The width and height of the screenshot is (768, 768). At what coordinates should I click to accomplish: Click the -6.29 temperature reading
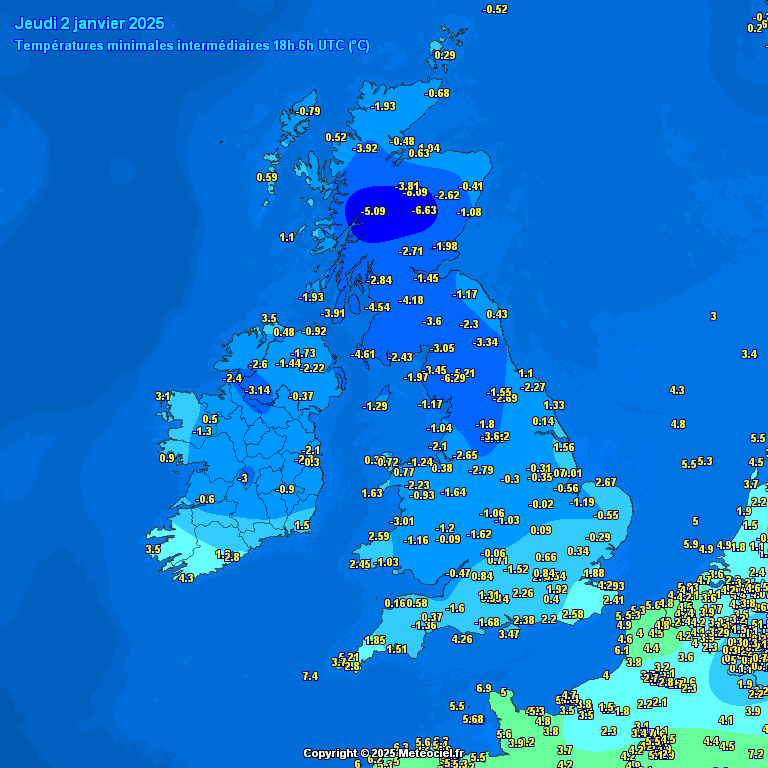click(x=453, y=378)
